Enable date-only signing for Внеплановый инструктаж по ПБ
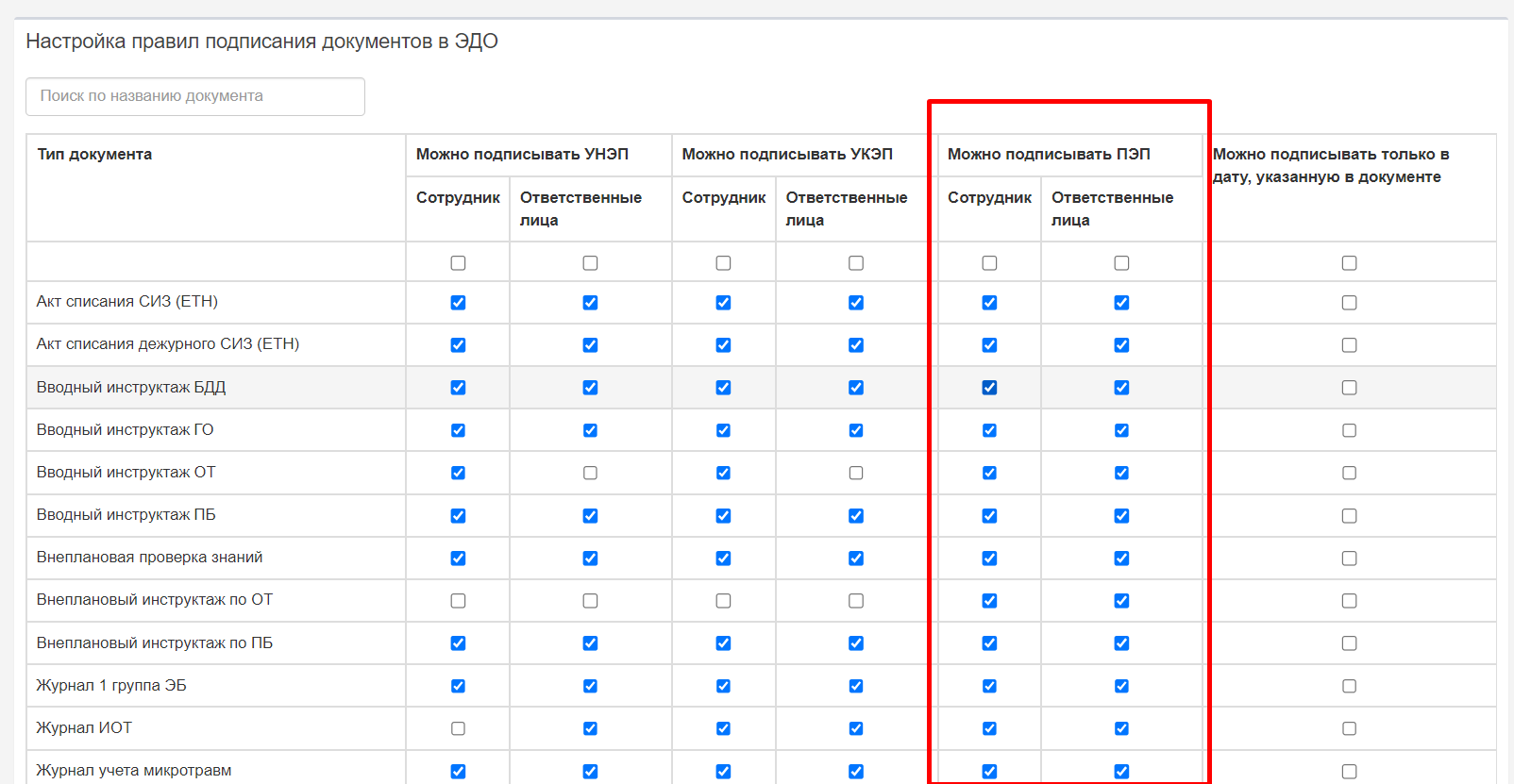 click(1350, 643)
